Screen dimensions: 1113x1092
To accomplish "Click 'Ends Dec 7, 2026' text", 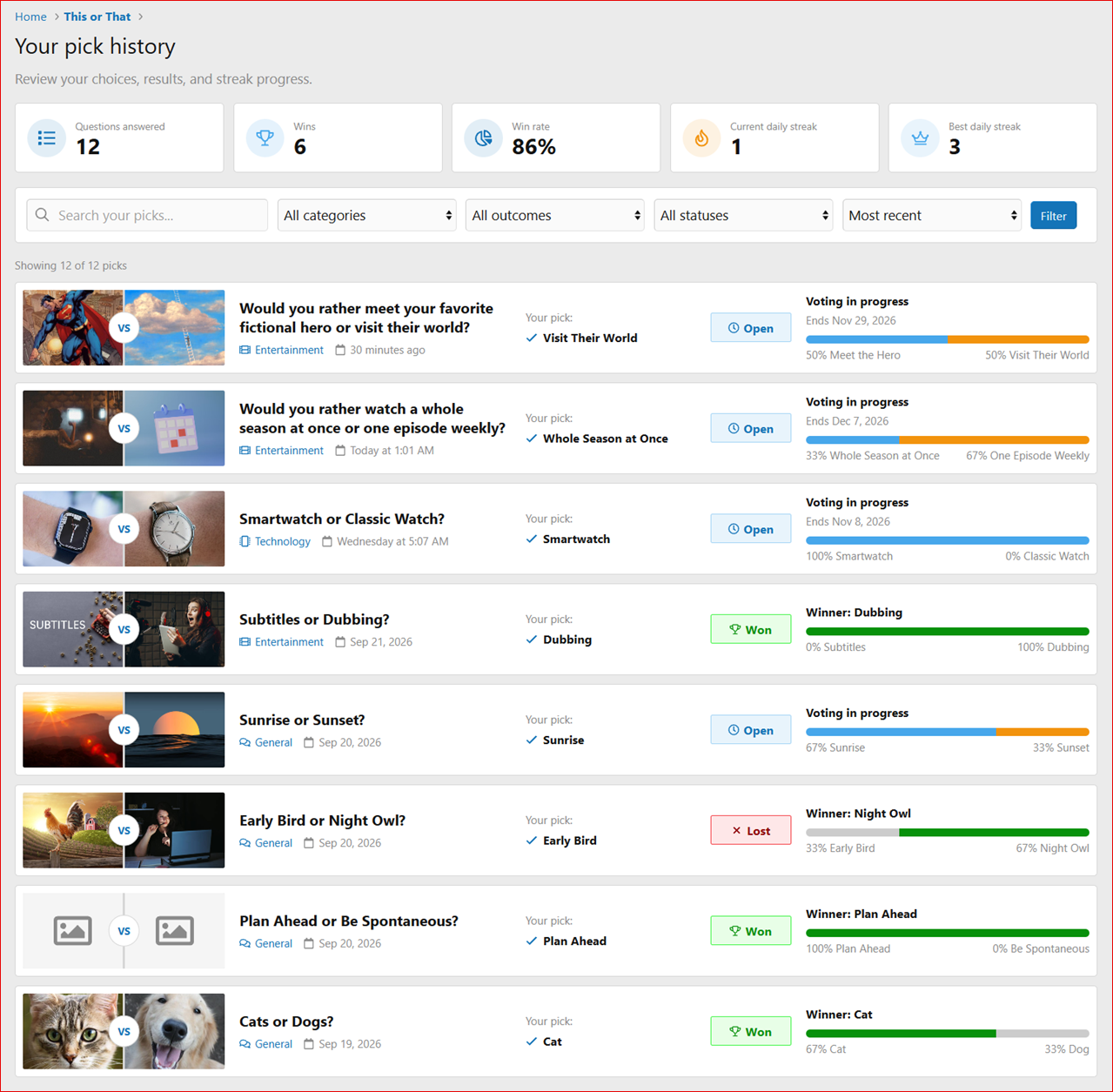I will click(847, 421).
